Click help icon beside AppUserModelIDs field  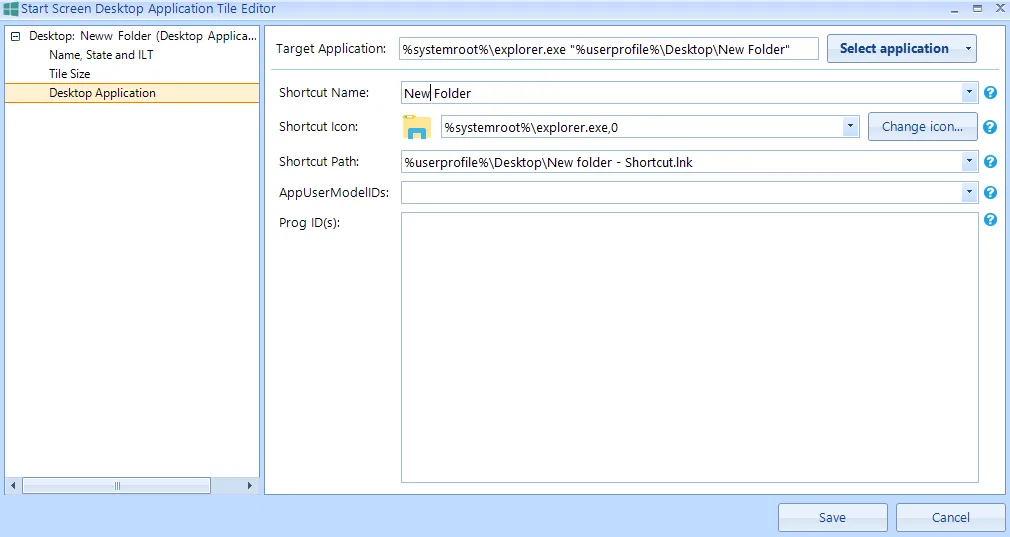[x=990, y=193]
